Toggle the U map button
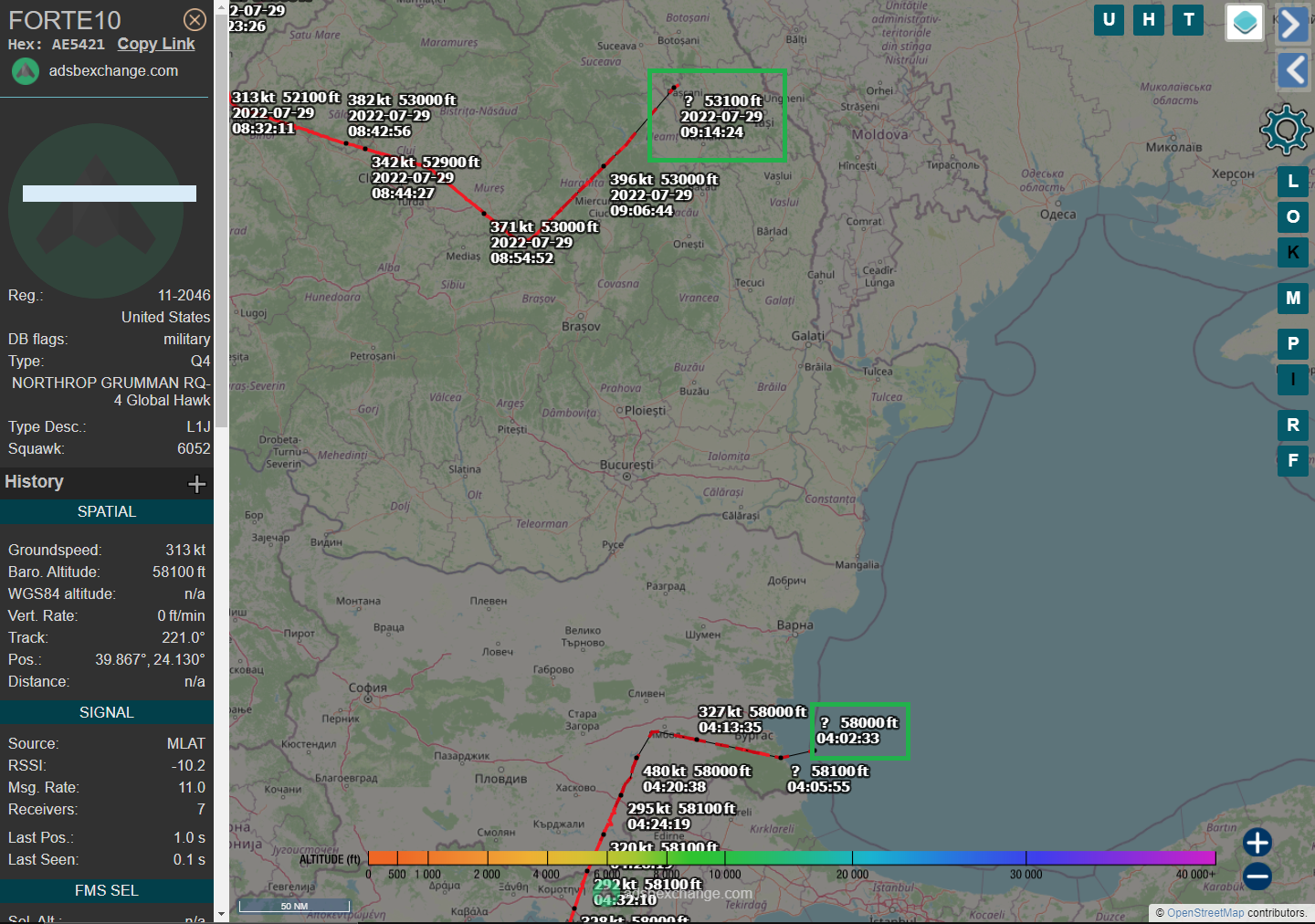 tap(1109, 19)
